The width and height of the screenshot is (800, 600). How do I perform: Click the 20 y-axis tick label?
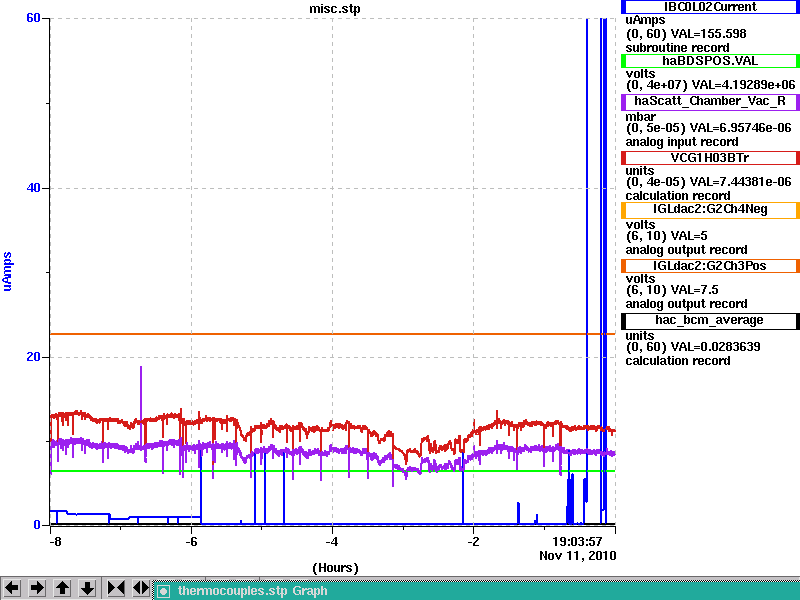(33, 357)
